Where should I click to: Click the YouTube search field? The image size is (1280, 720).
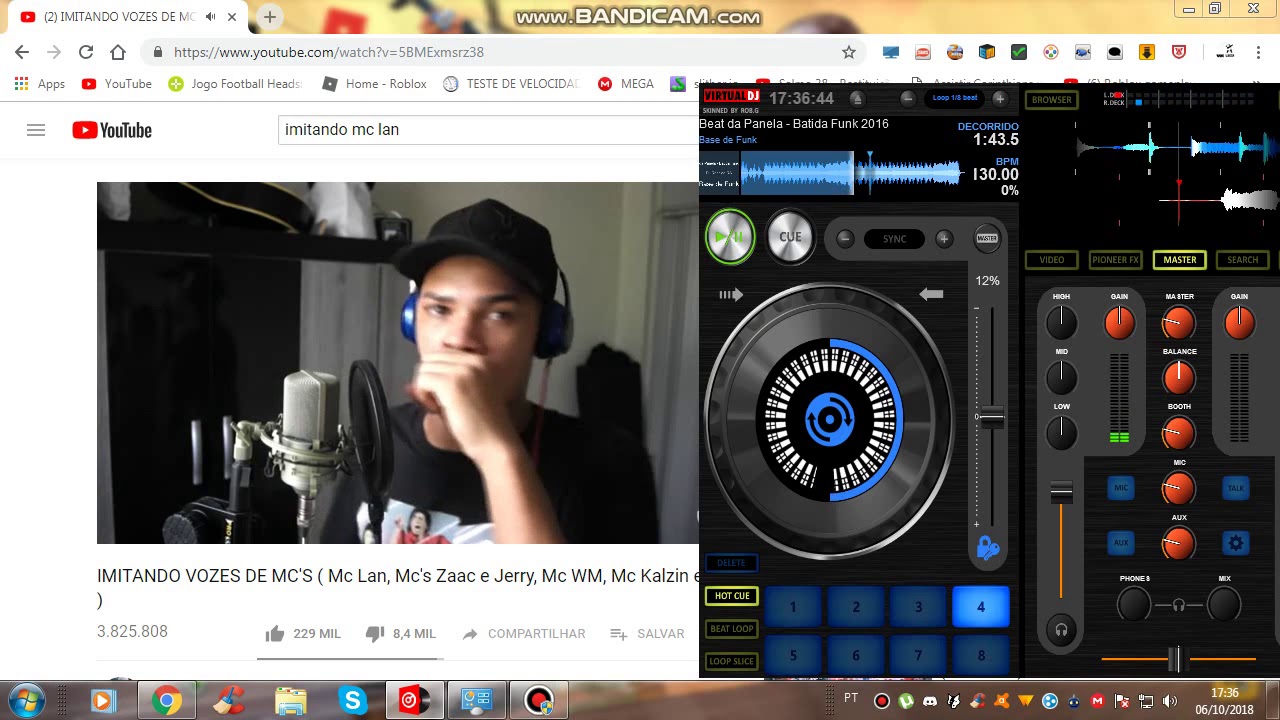coord(488,130)
